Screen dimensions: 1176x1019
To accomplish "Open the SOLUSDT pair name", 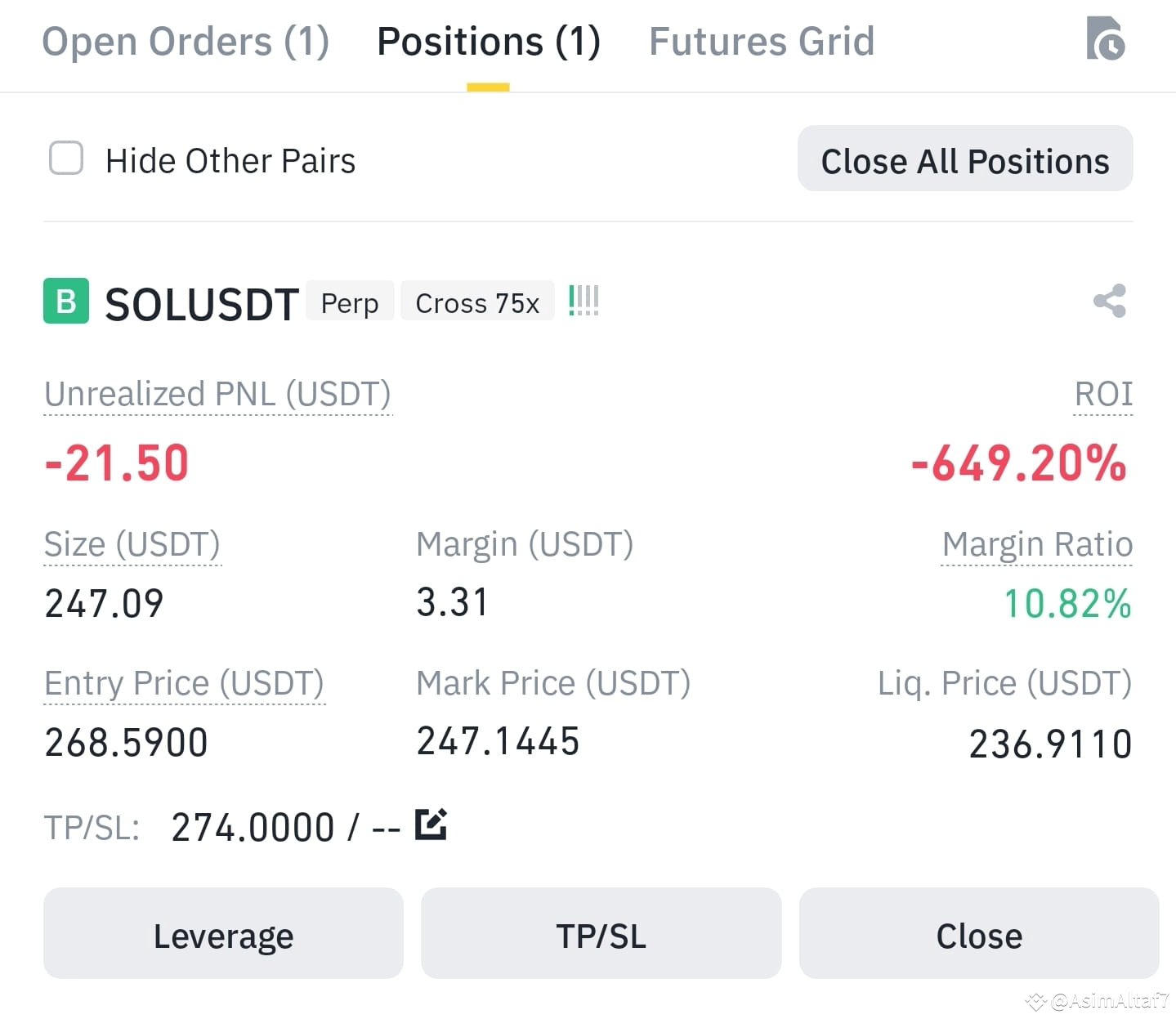I will (x=202, y=304).
